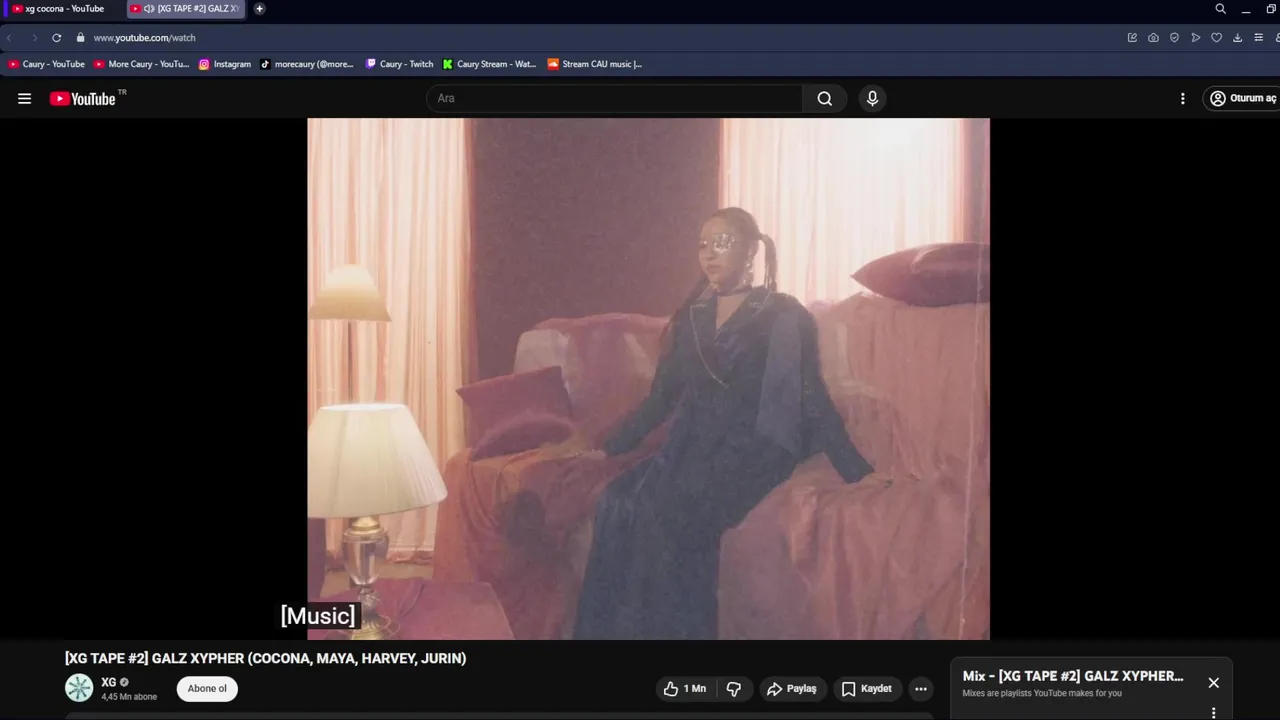
Task: Click the video player frame
Action: 648,379
